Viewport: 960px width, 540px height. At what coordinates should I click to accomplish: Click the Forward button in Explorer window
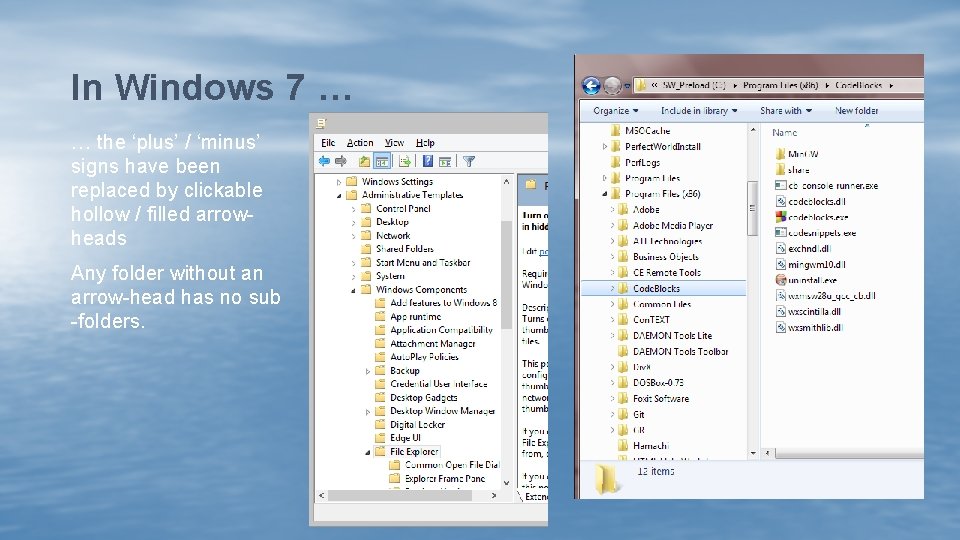pos(612,85)
